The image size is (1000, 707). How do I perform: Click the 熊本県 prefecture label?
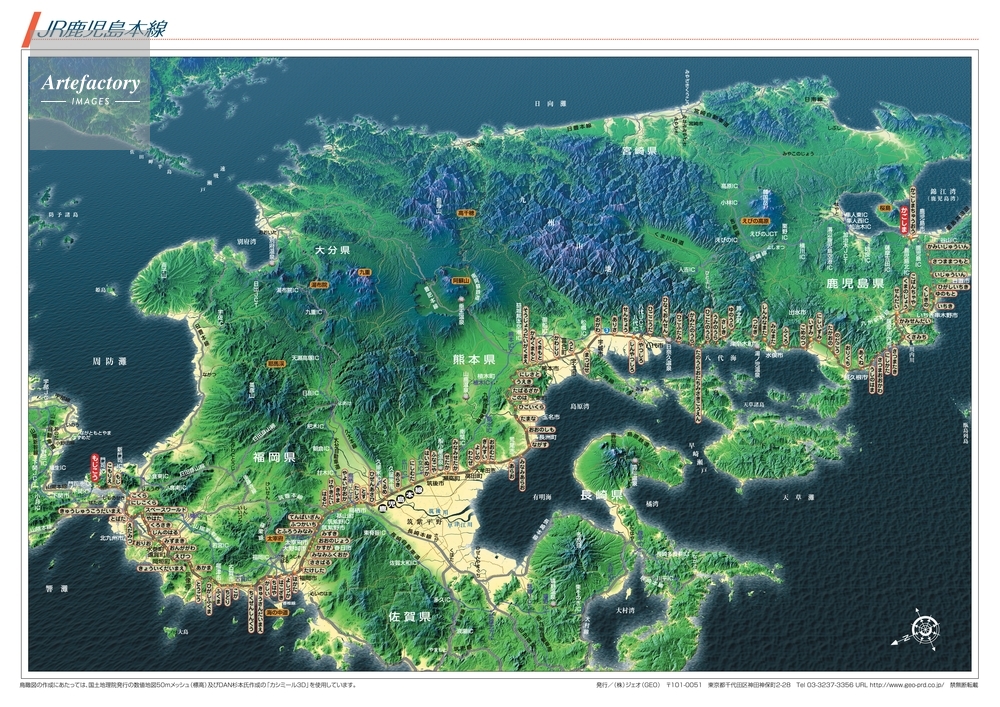(475, 359)
